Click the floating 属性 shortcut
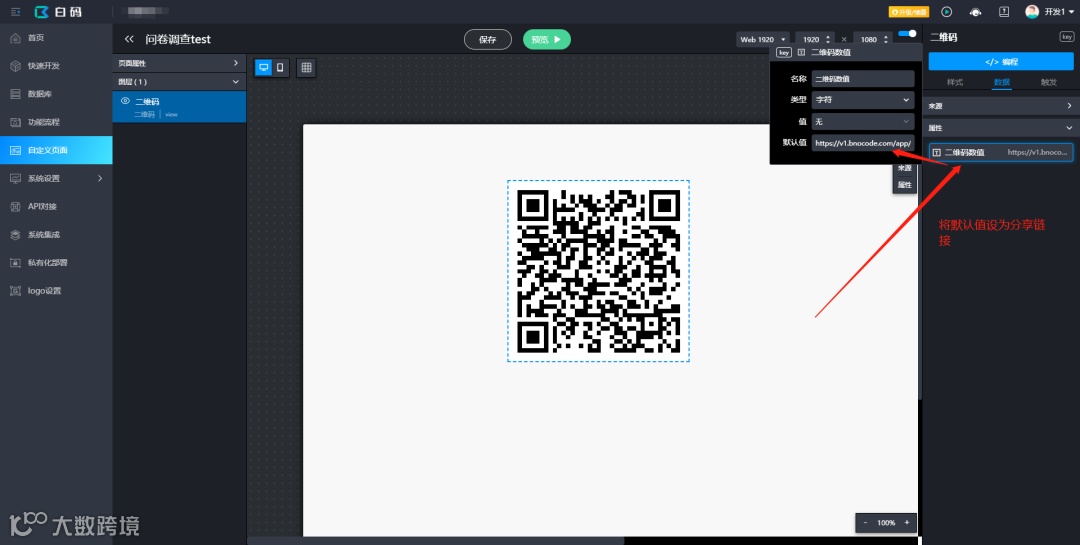Image resolution: width=1080 pixels, height=545 pixels. (x=904, y=185)
